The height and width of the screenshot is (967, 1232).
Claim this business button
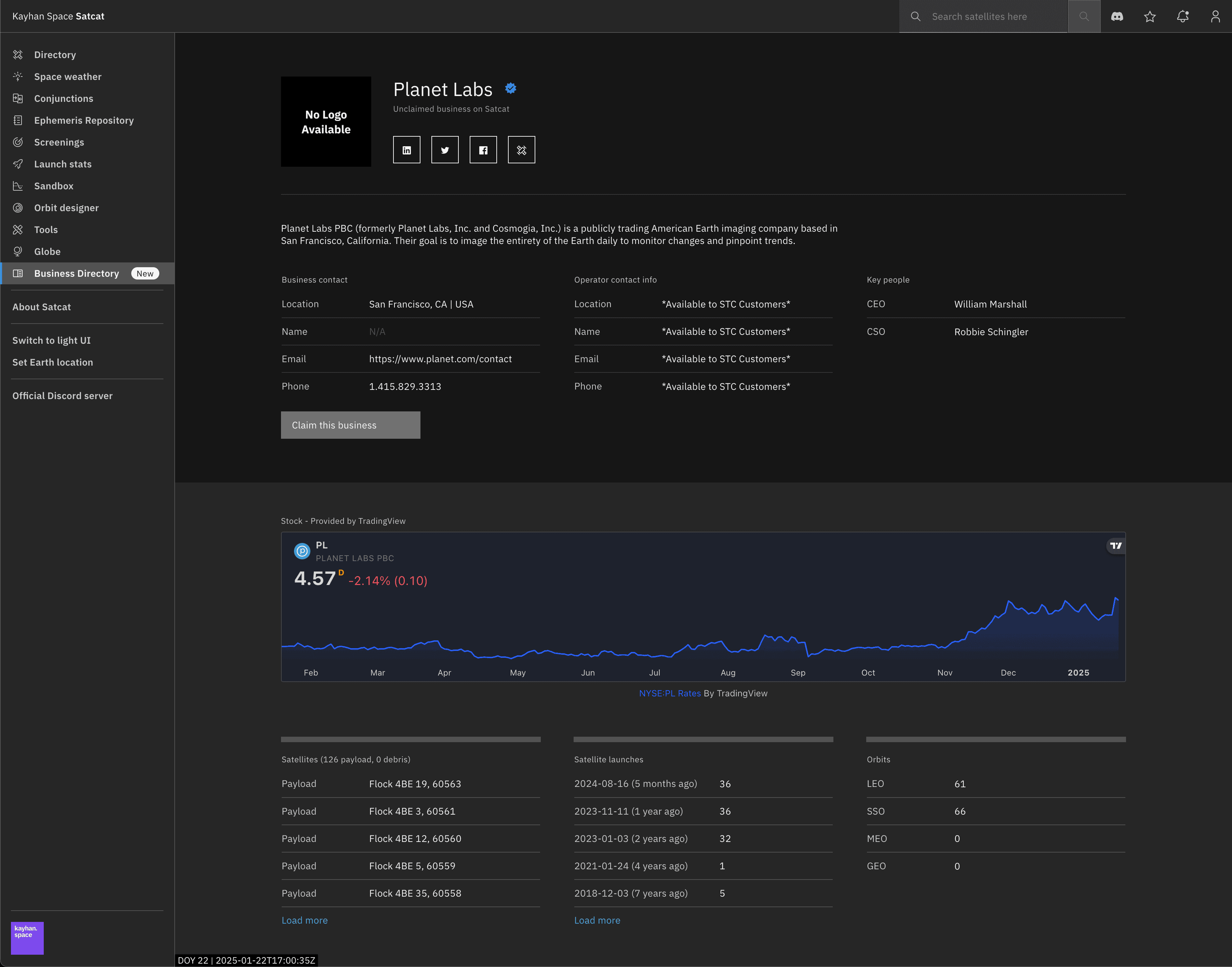click(351, 425)
